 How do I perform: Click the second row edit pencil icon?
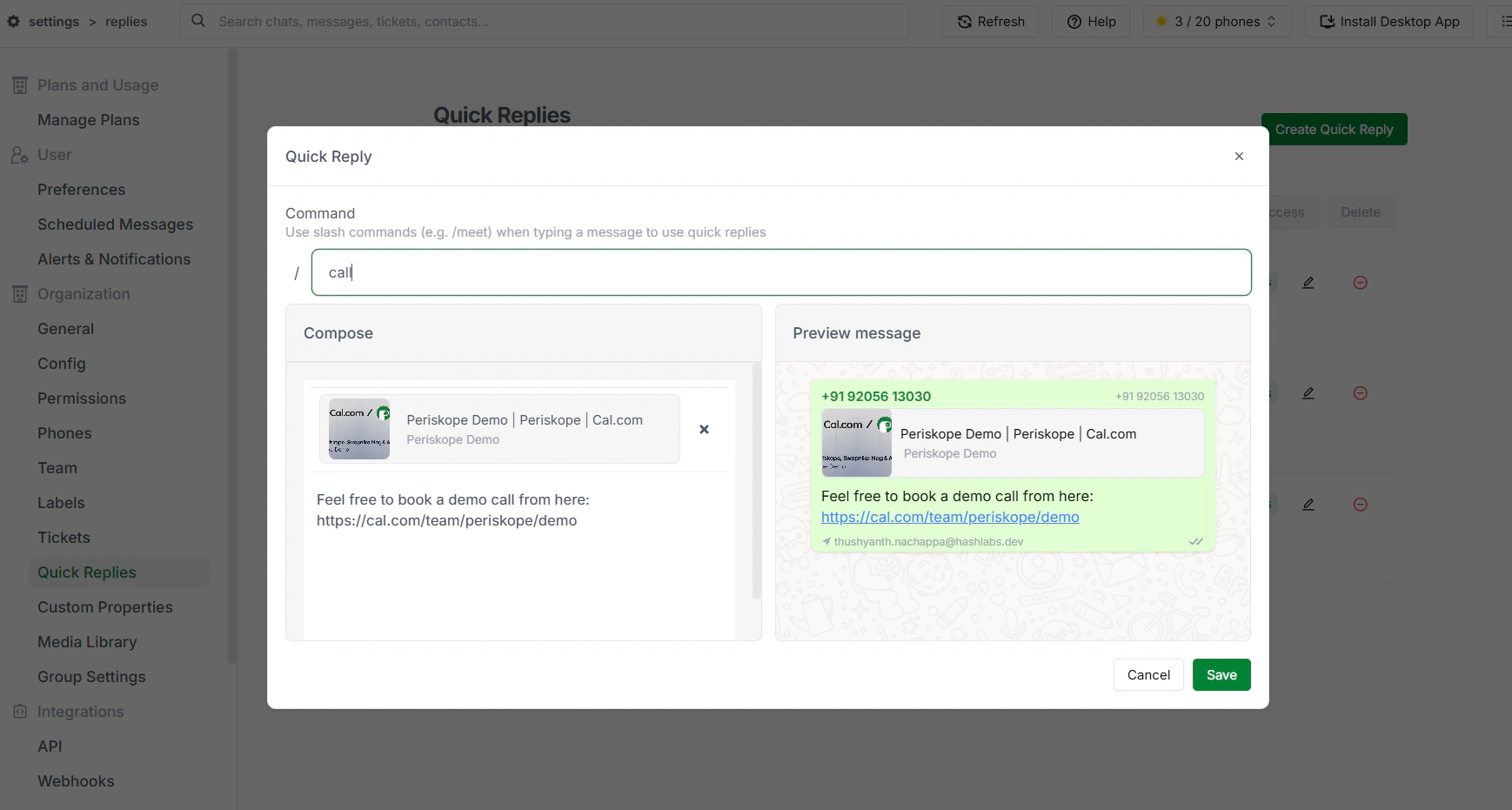point(1308,393)
